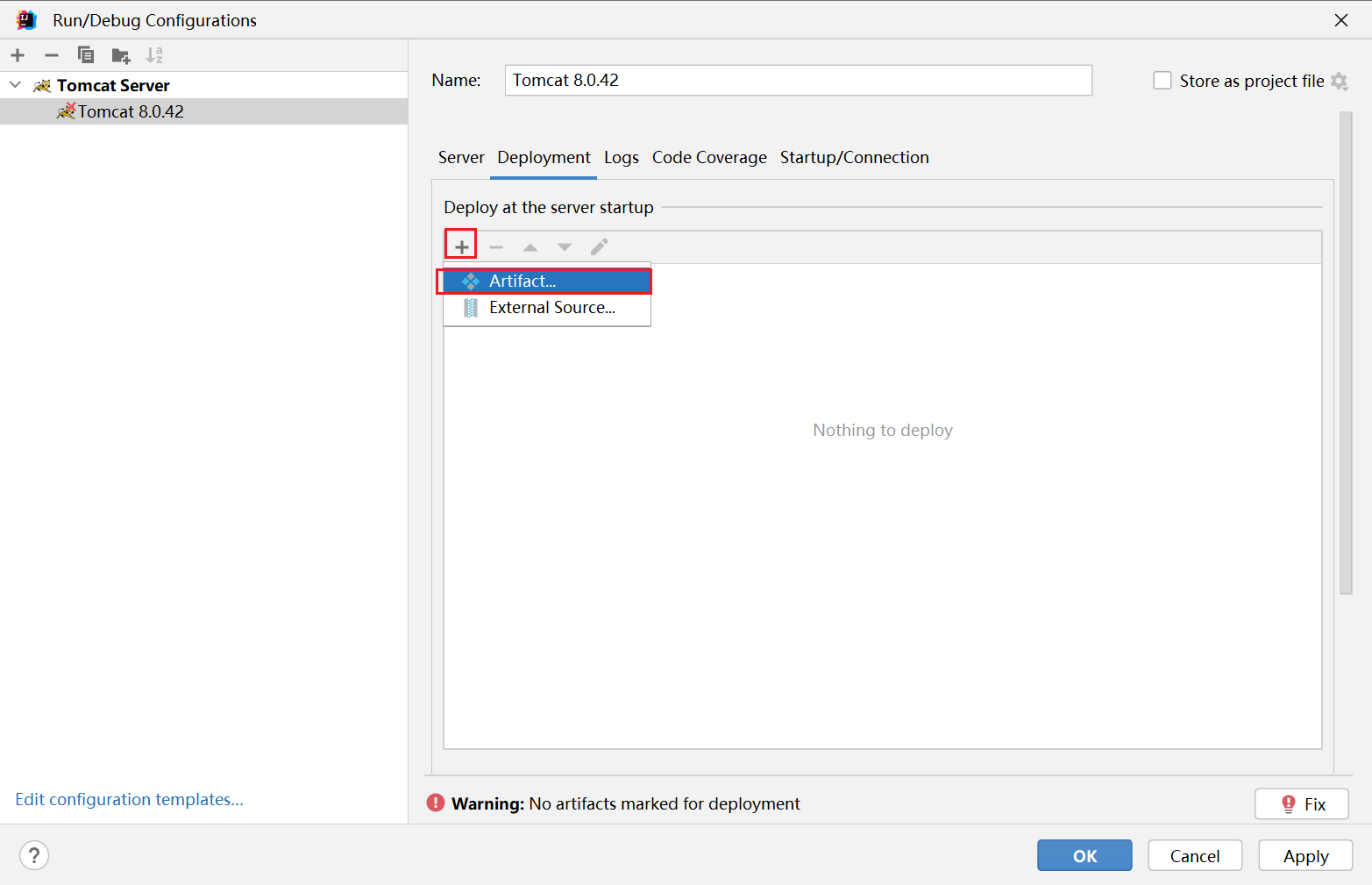Create new folder for configurations
The width and height of the screenshot is (1372, 885).
(x=121, y=56)
